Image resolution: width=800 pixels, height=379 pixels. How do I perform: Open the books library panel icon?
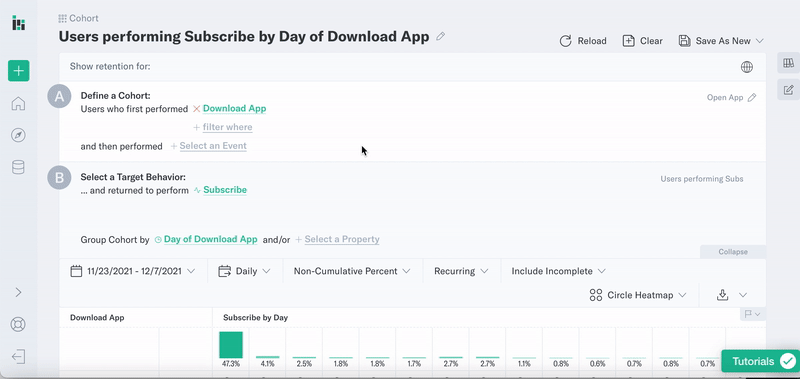pos(788,63)
